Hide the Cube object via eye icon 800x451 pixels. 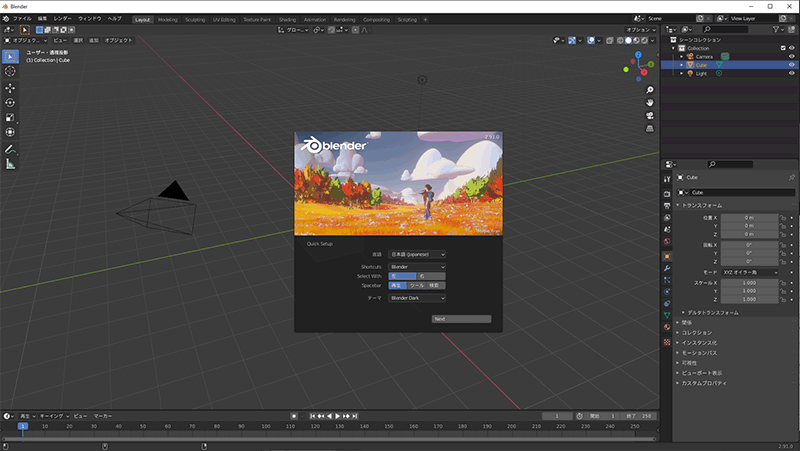(793, 65)
